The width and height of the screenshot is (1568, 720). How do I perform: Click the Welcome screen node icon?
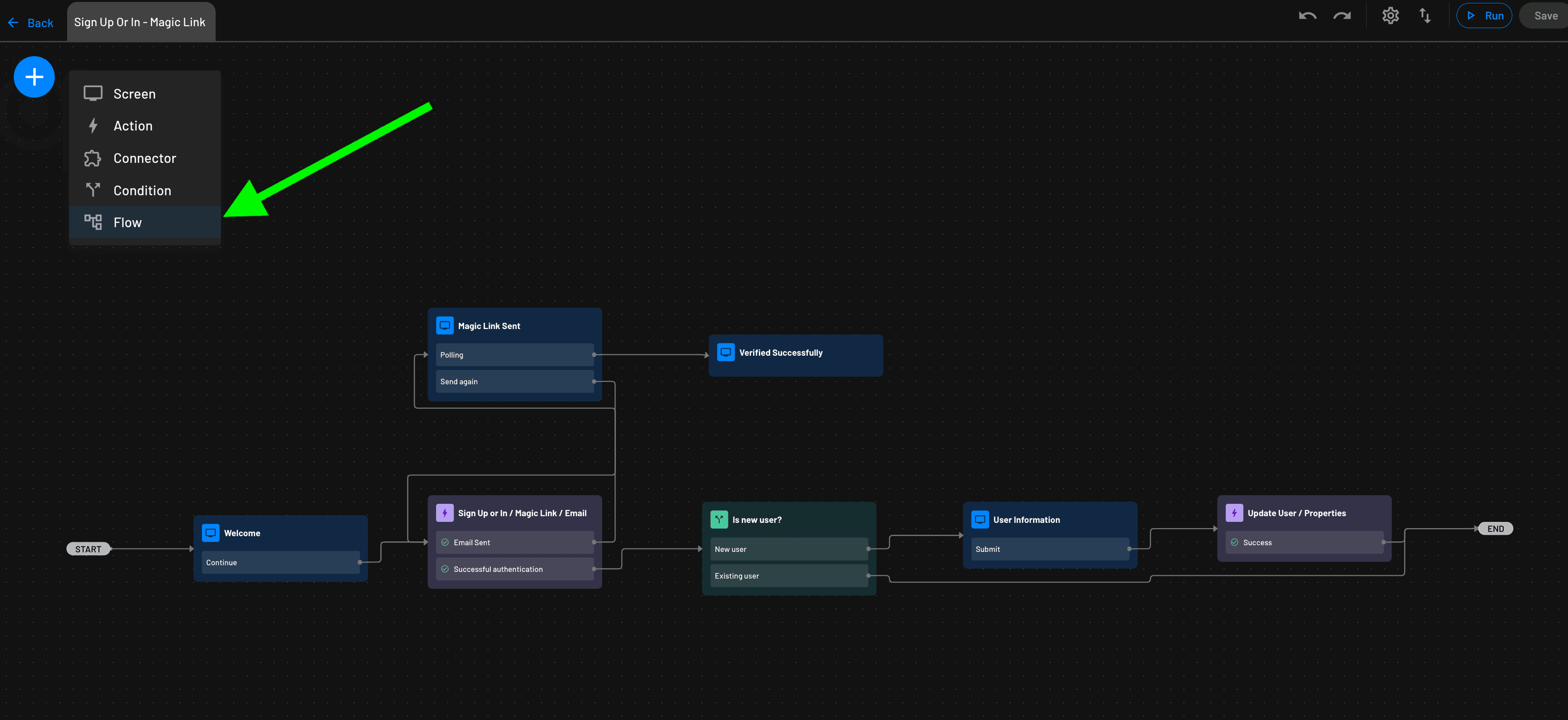click(210, 533)
